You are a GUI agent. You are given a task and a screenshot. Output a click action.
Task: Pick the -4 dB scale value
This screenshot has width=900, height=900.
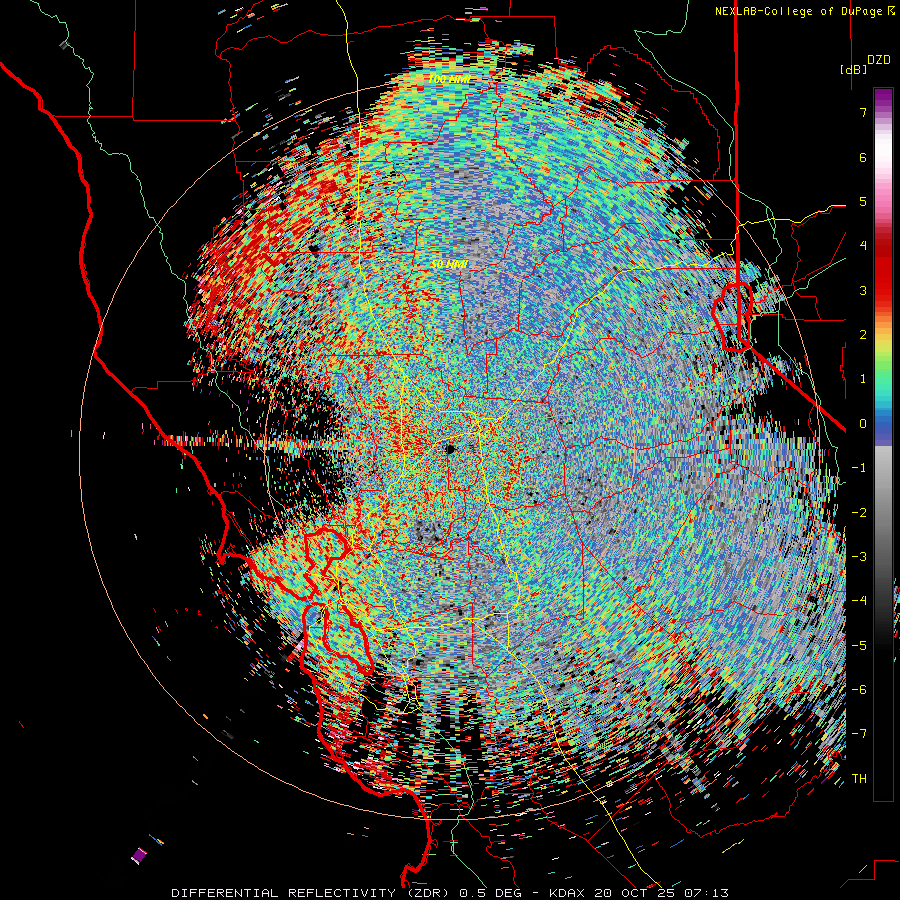[859, 601]
